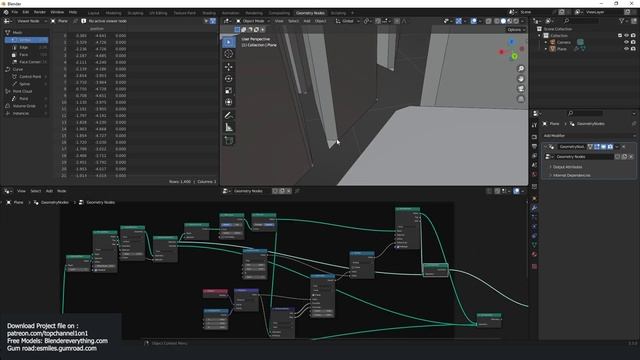
Task: Select the Move tool in the viewport toolbar
Action: point(229,67)
